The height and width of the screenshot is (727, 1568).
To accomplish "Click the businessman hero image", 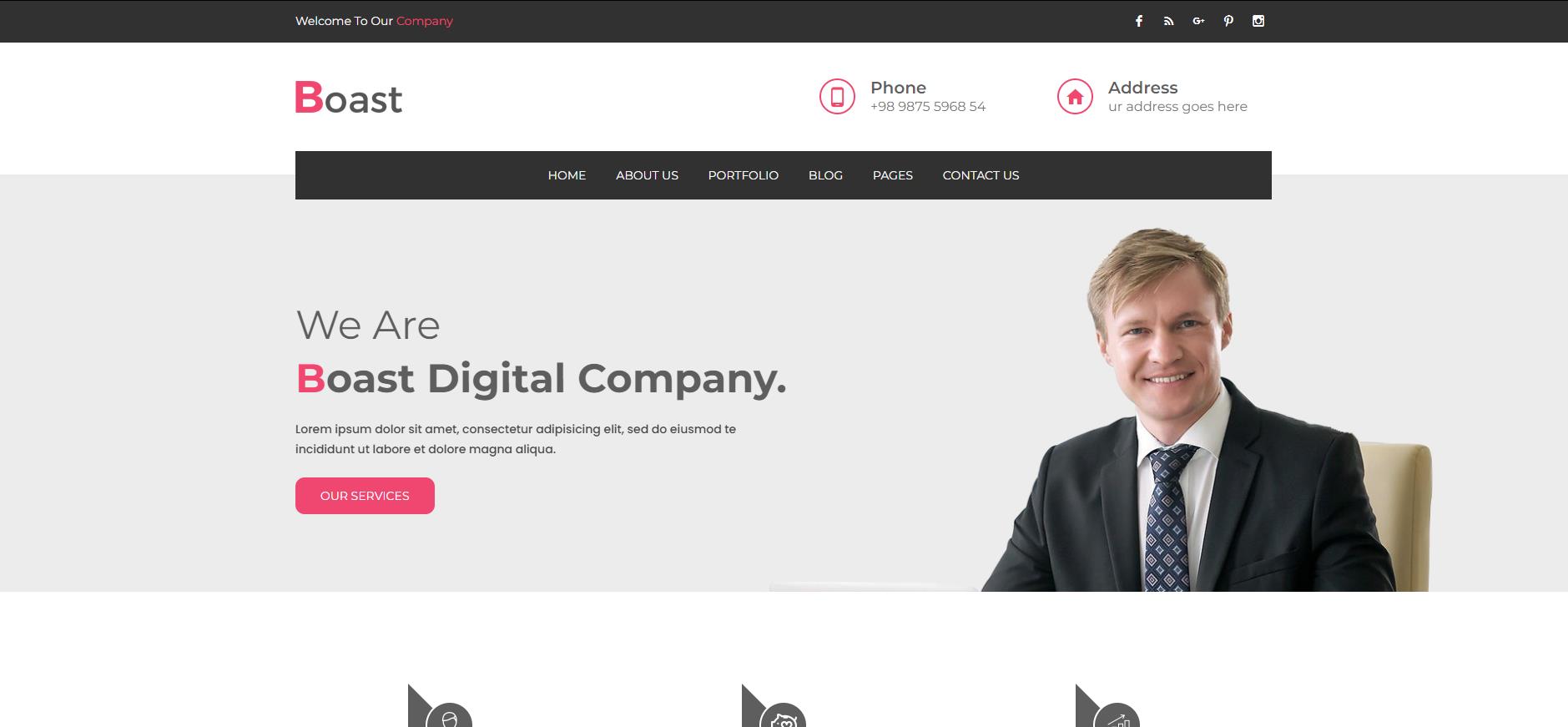I will (x=1206, y=409).
